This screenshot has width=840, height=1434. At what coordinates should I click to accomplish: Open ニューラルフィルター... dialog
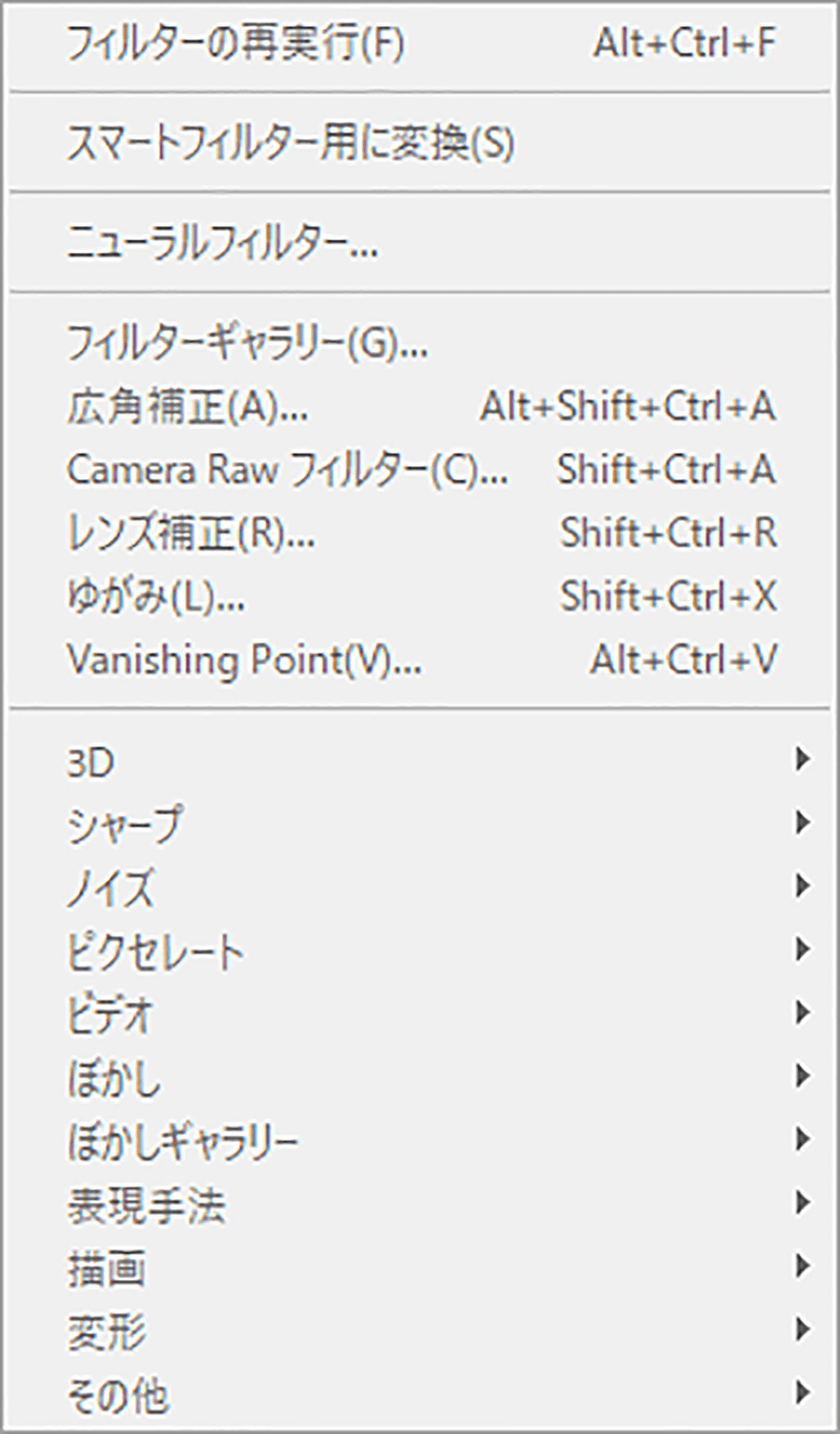tap(222, 245)
